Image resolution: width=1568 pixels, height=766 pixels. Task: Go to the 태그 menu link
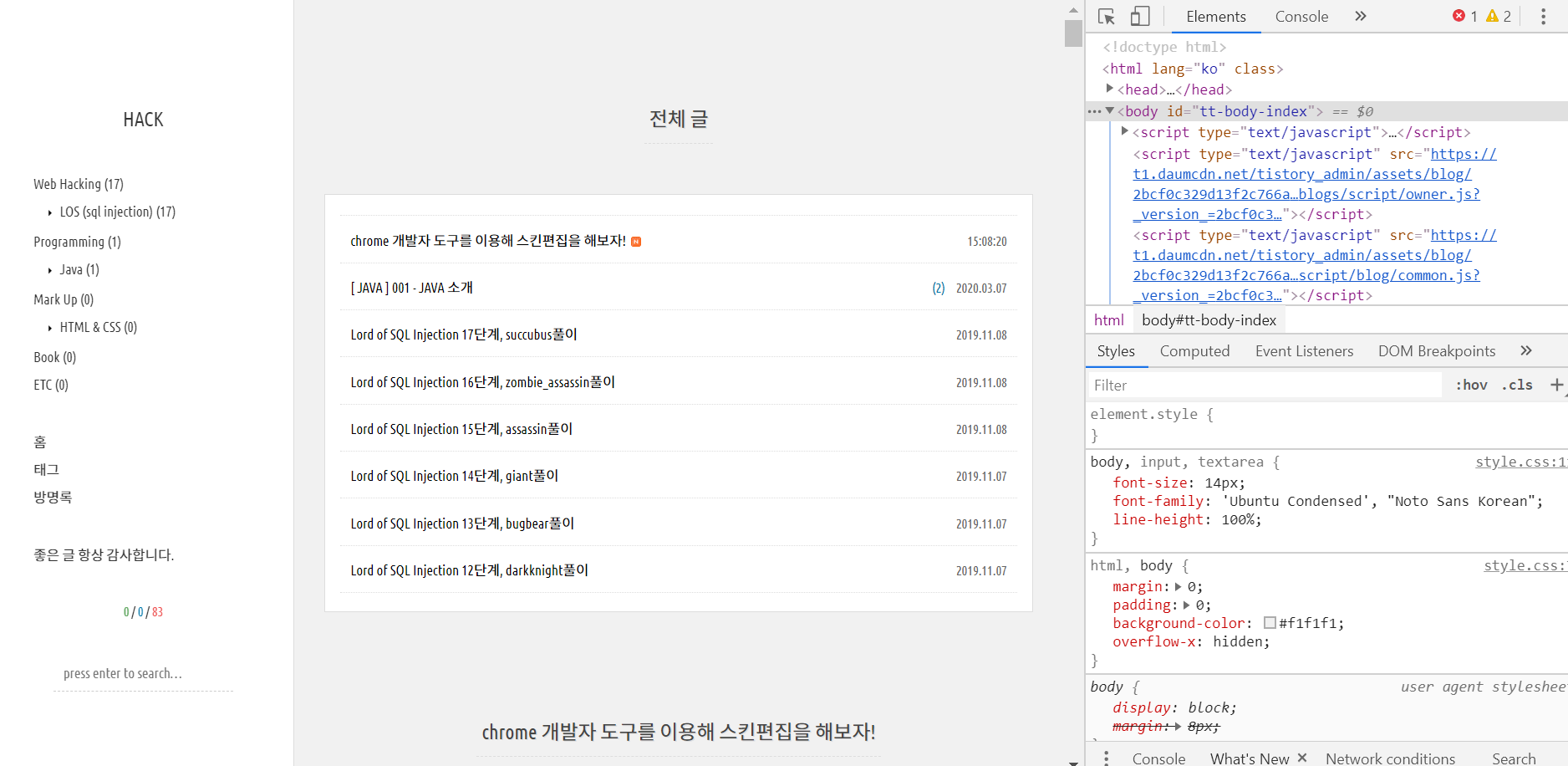pos(47,469)
